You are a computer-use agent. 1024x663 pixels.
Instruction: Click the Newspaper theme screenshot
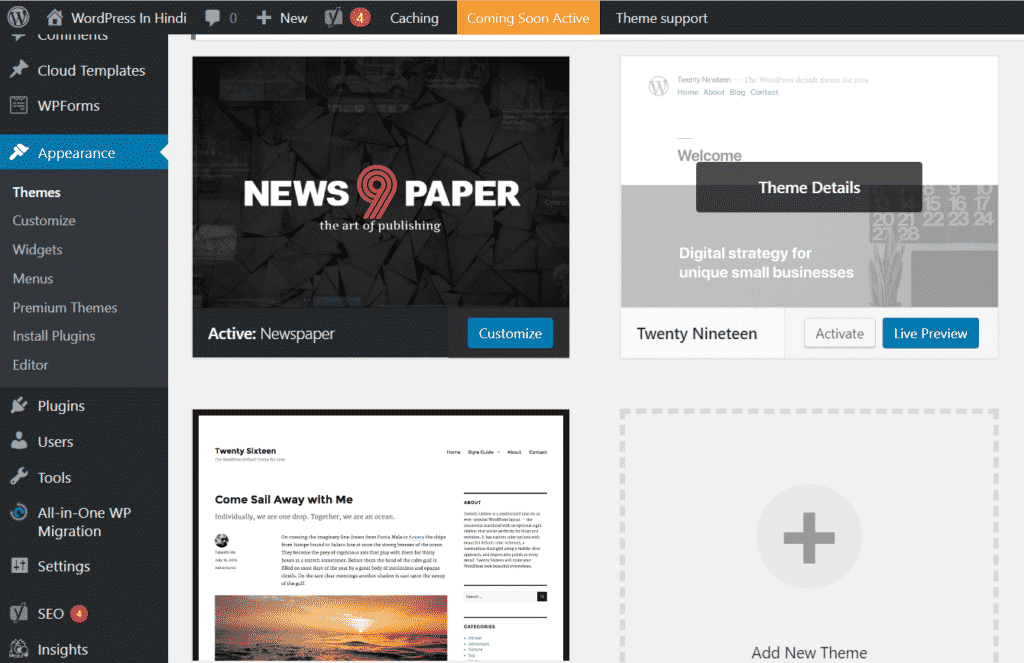[381, 182]
